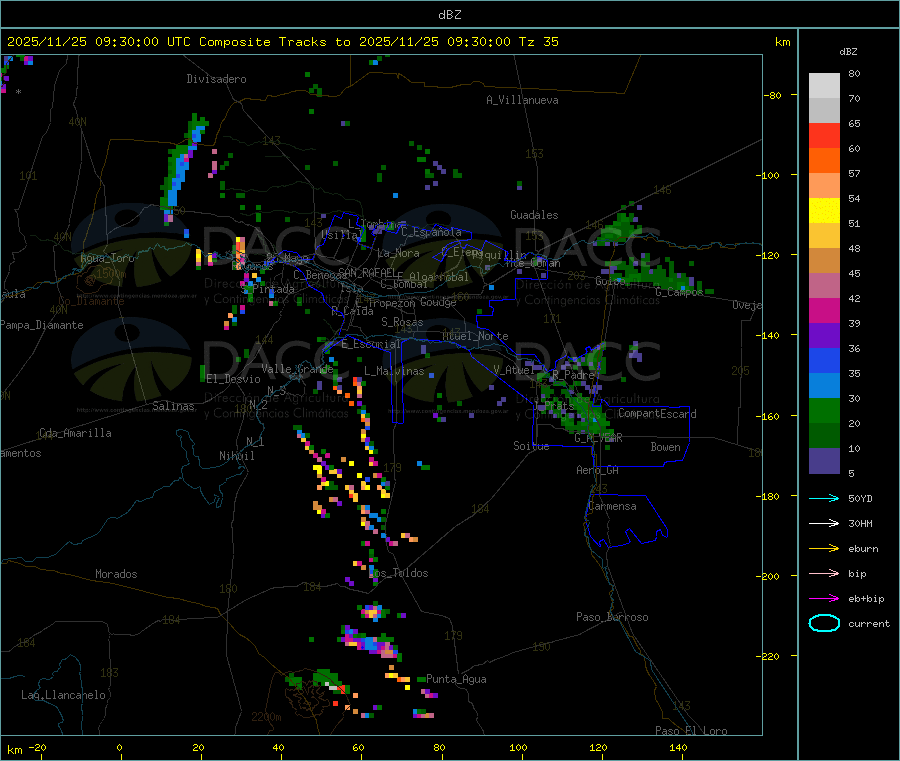Viewport: 900px width, 761px height.
Task: Click the Punta_Agua map label
Action: (456, 679)
